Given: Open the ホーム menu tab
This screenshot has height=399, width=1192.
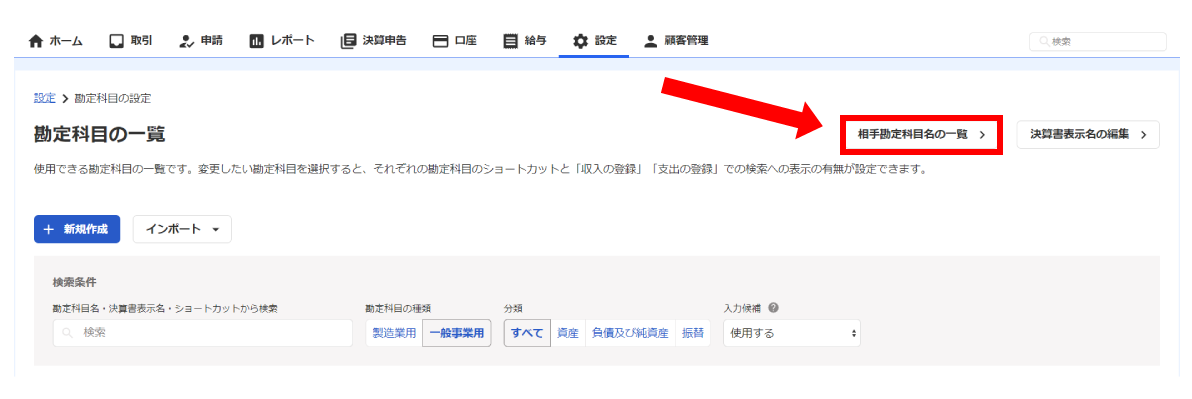Looking at the screenshot, I should [55, 41].
